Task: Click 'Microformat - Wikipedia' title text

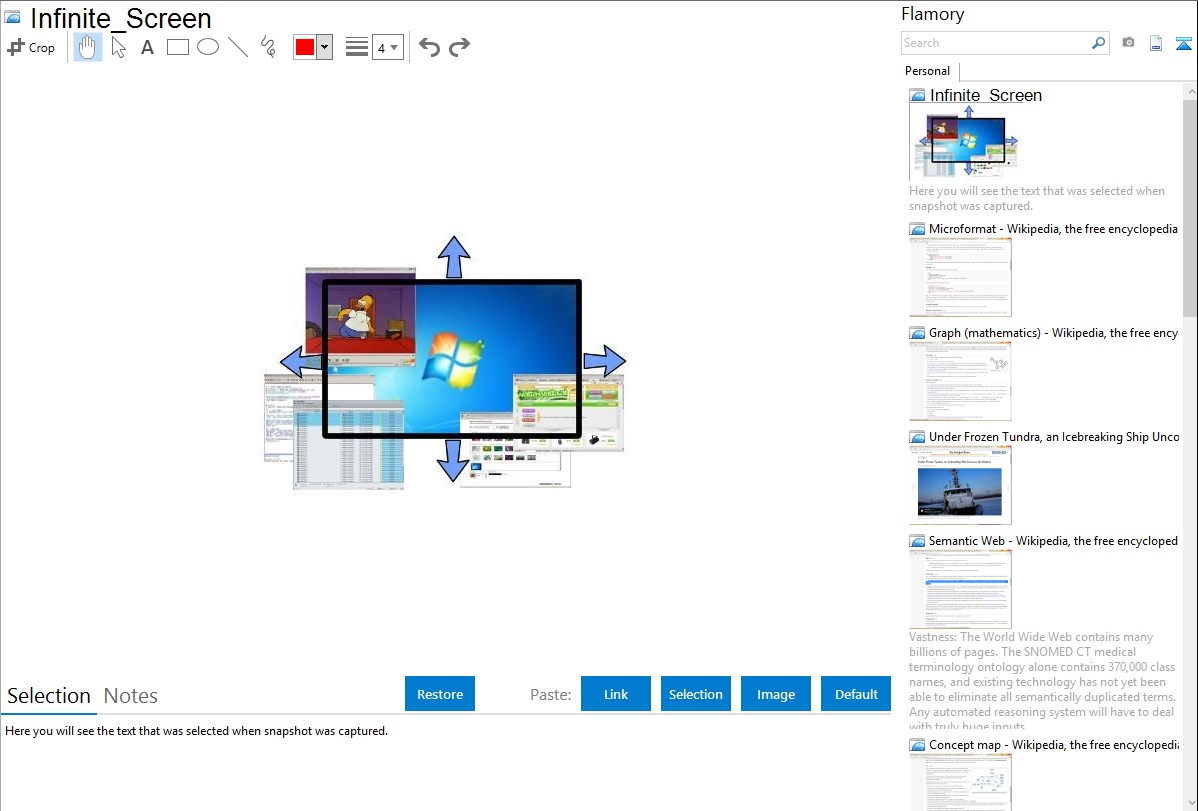Action: 1053,229
